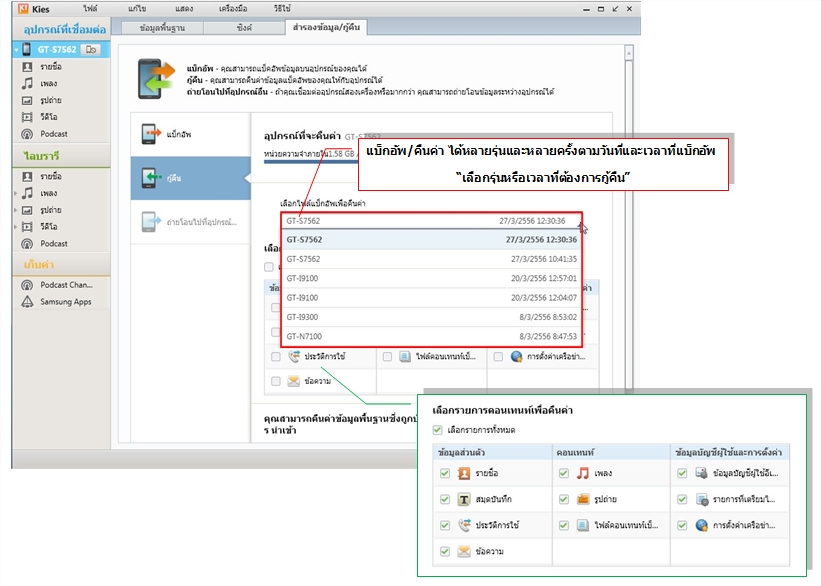821x586 pixels.
Task: Open the วิธีใช้ (Help) menu
Action: [x=282, y=9]
